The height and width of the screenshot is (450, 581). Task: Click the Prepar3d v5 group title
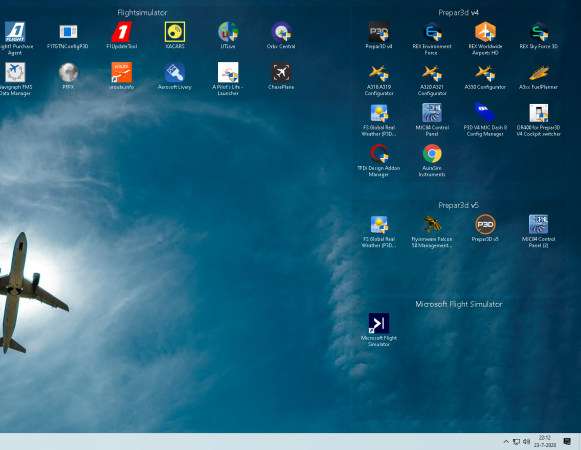(458, 205)
